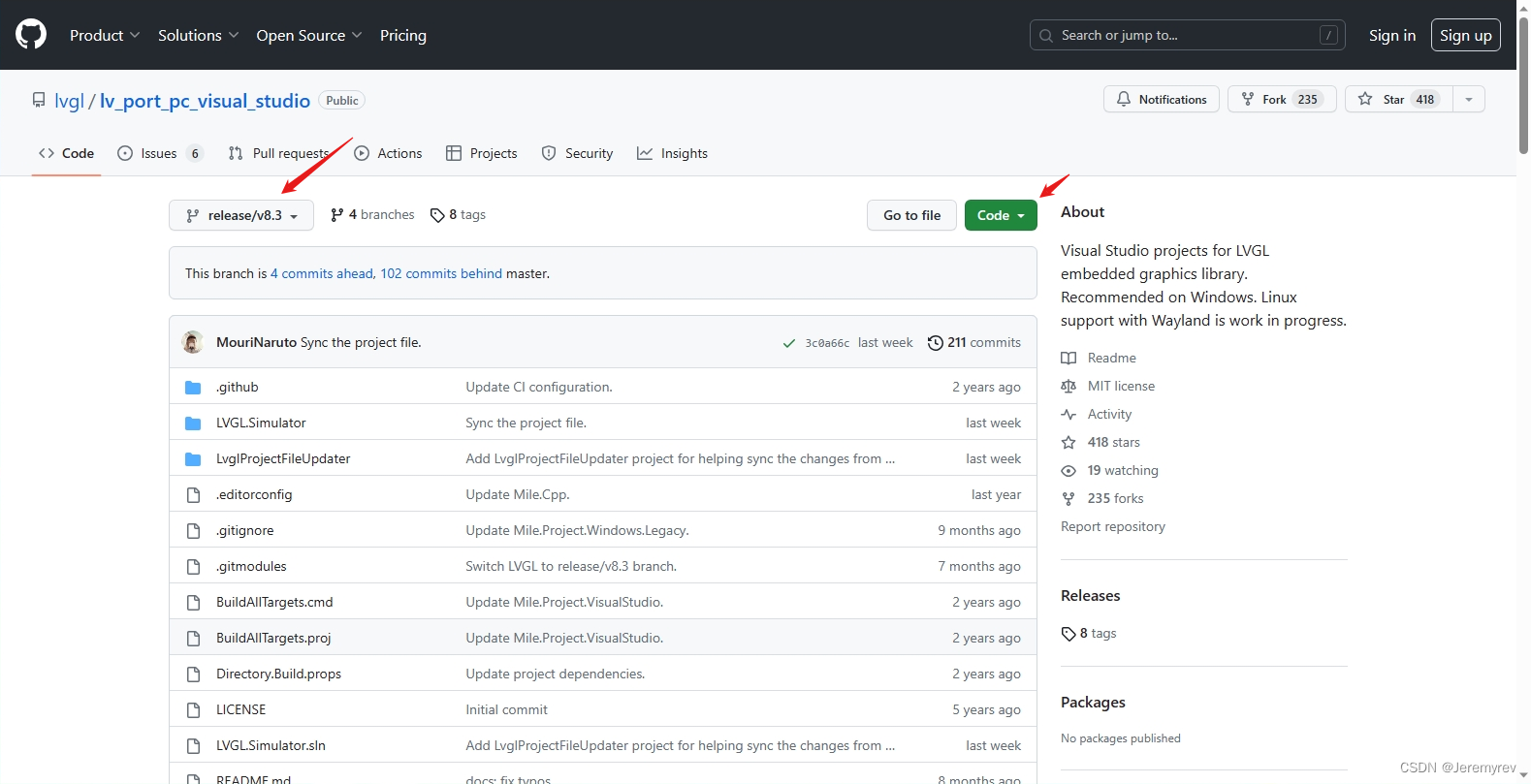The image size is (1531, 784).
Task: View the 8 tags link near branches
Action: coord(458,215)
